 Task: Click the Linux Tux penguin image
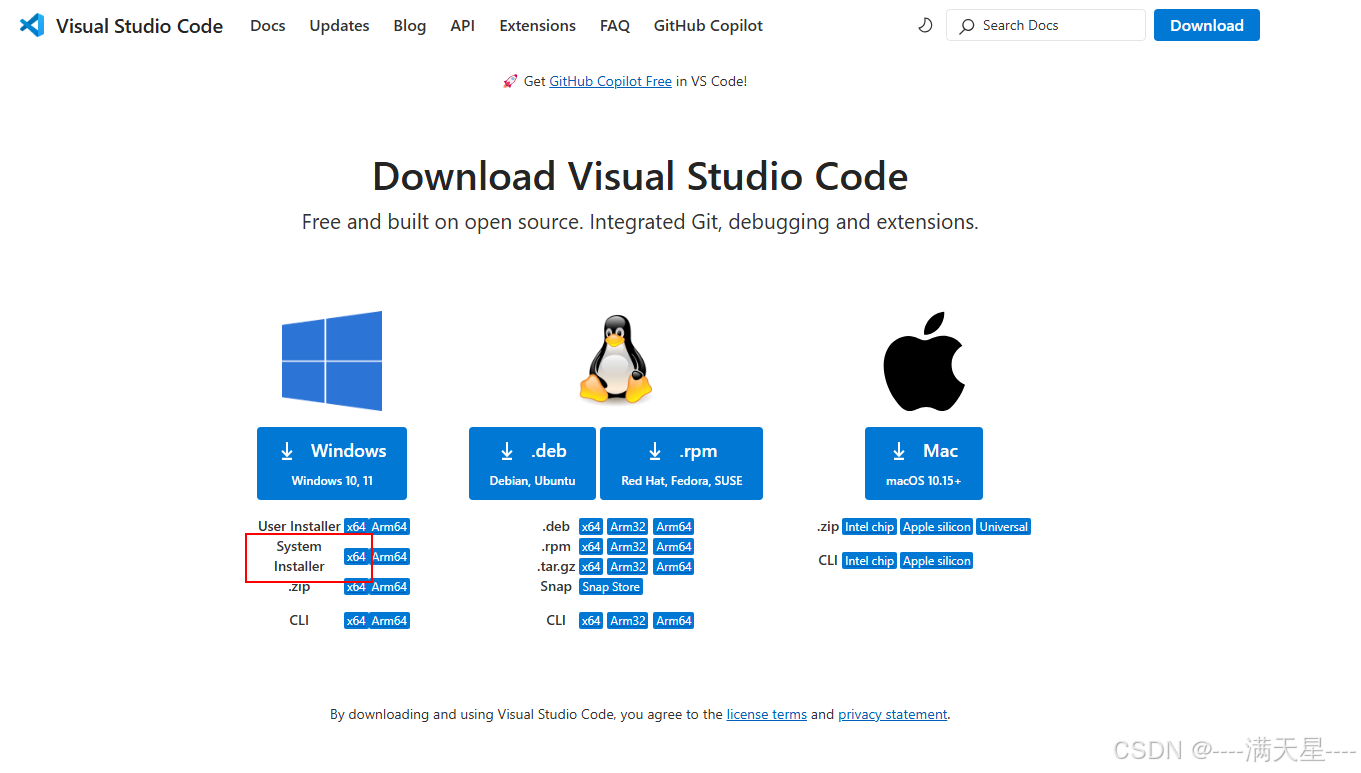615,359
